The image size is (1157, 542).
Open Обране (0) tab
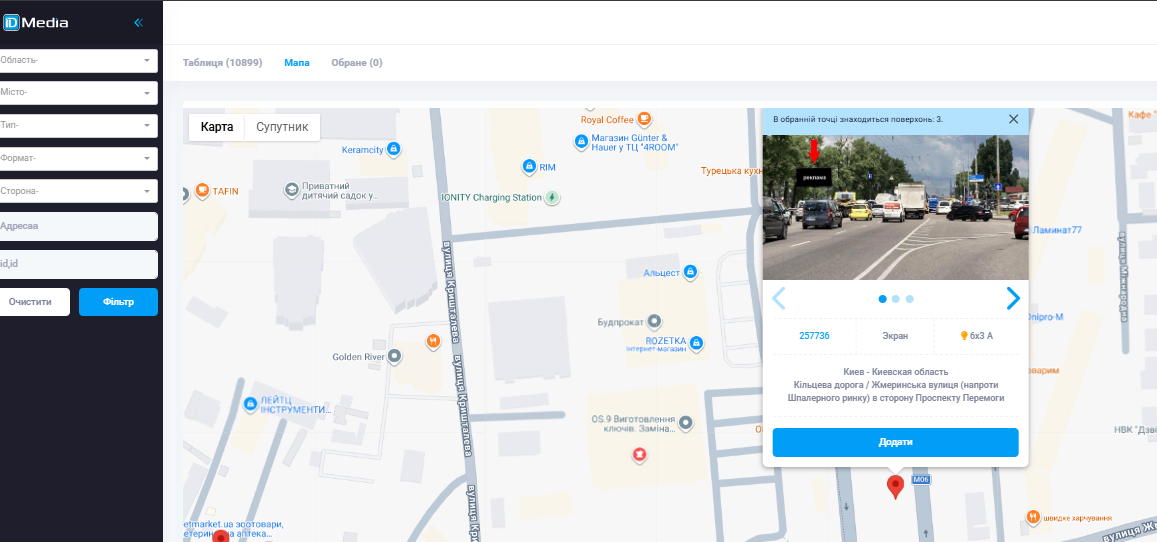point(356,63)
